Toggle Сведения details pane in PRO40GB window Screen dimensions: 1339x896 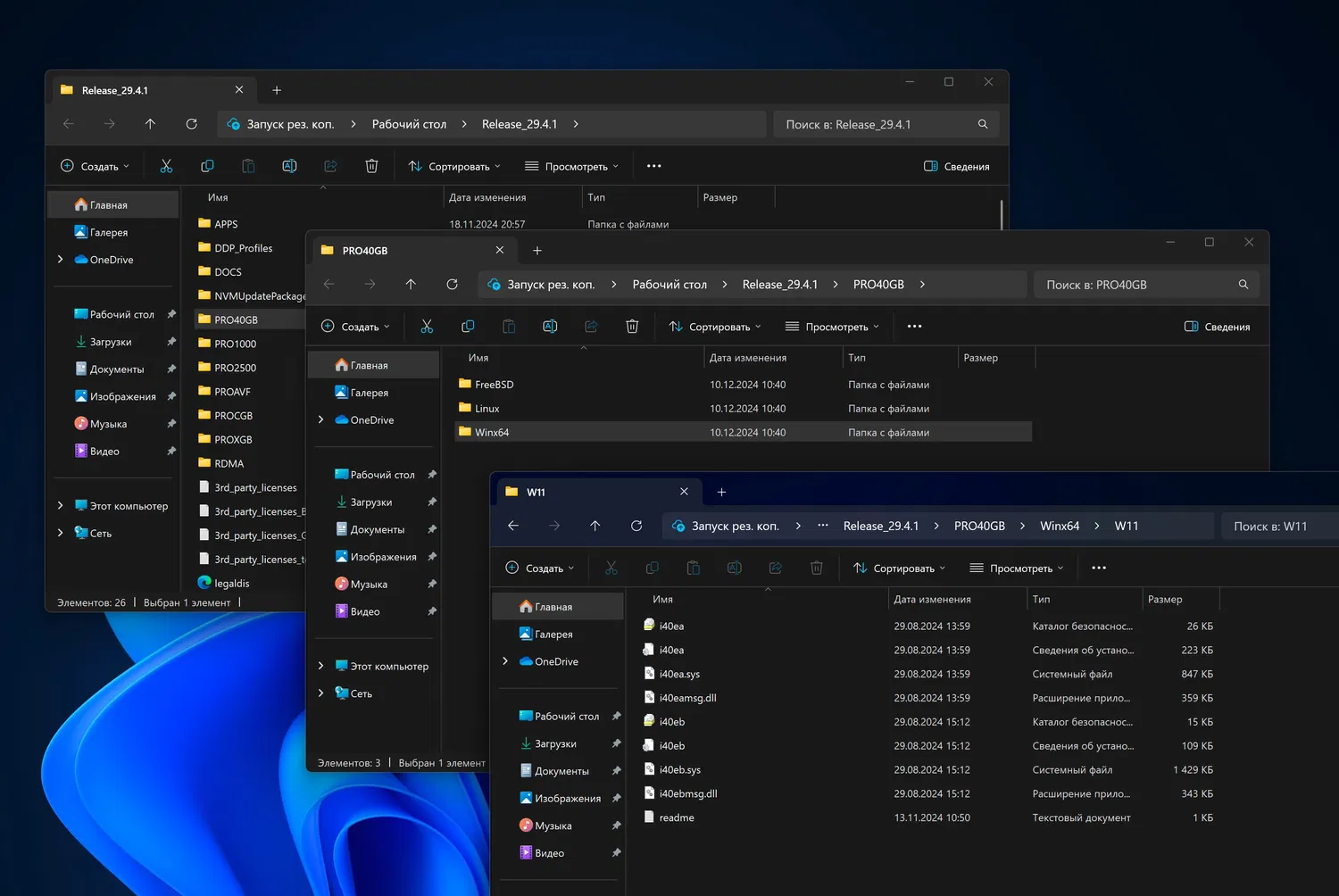[1217, 327]
